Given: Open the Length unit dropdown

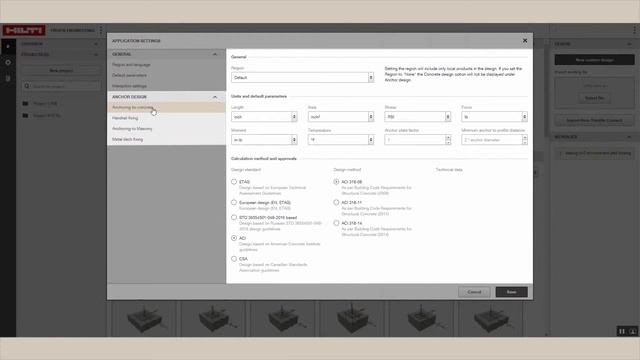Looking at the screenshot, I should (x=264, y=117).
